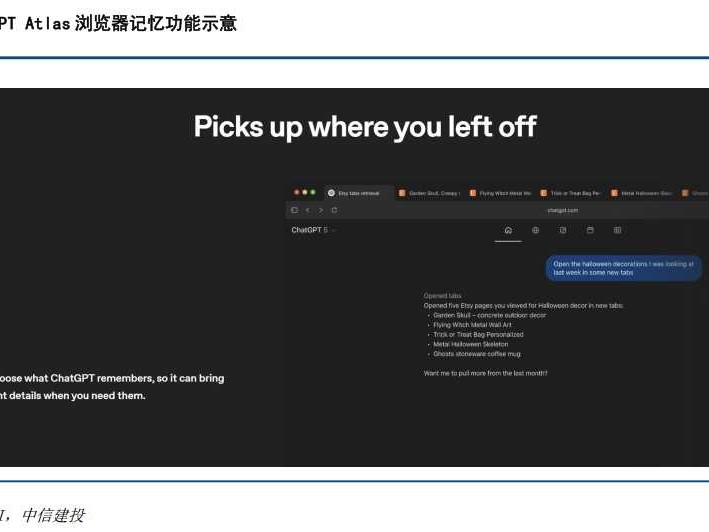Click 'details when you need them' caption line

[x=77, y=395]
